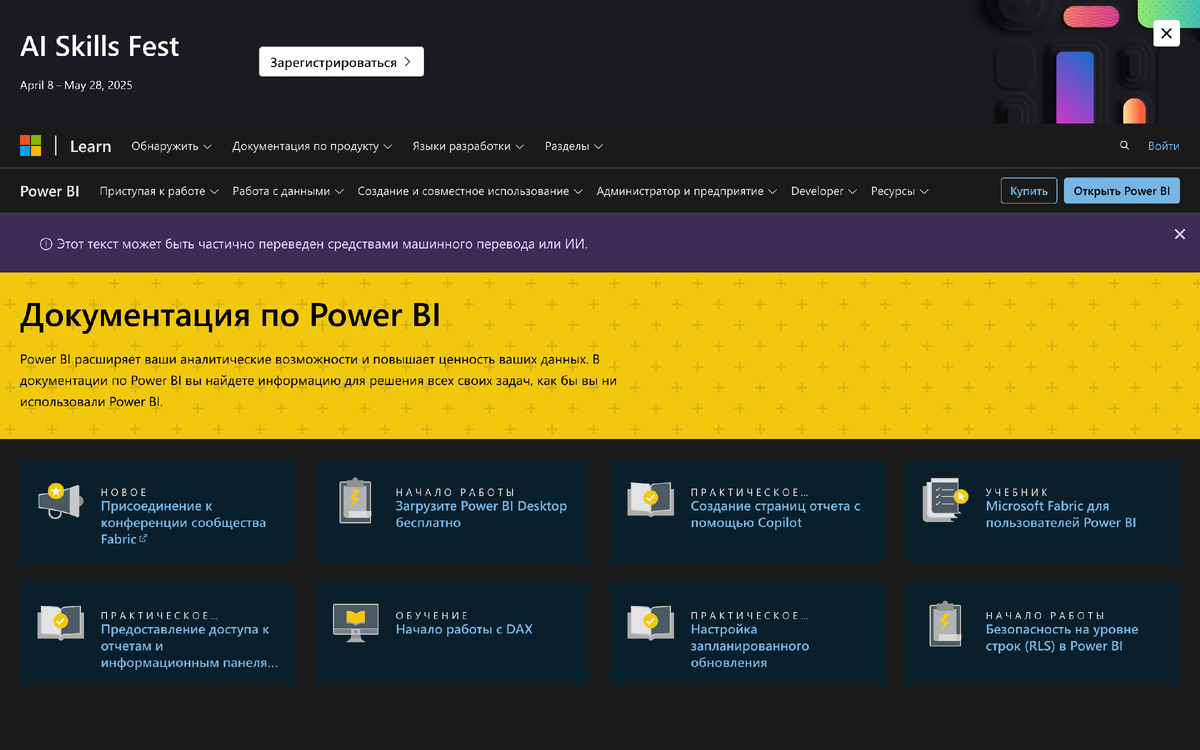Open Настройка запланированного обновления link
Image resolution: width=1200 pixels, height=750 pixels.
[750, 646]
